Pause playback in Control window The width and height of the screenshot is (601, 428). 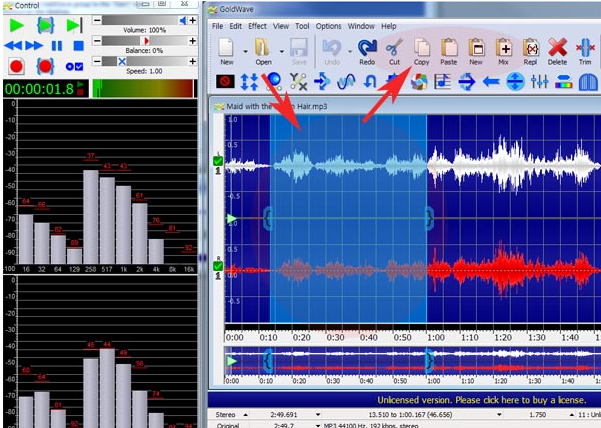click(57, 46)
